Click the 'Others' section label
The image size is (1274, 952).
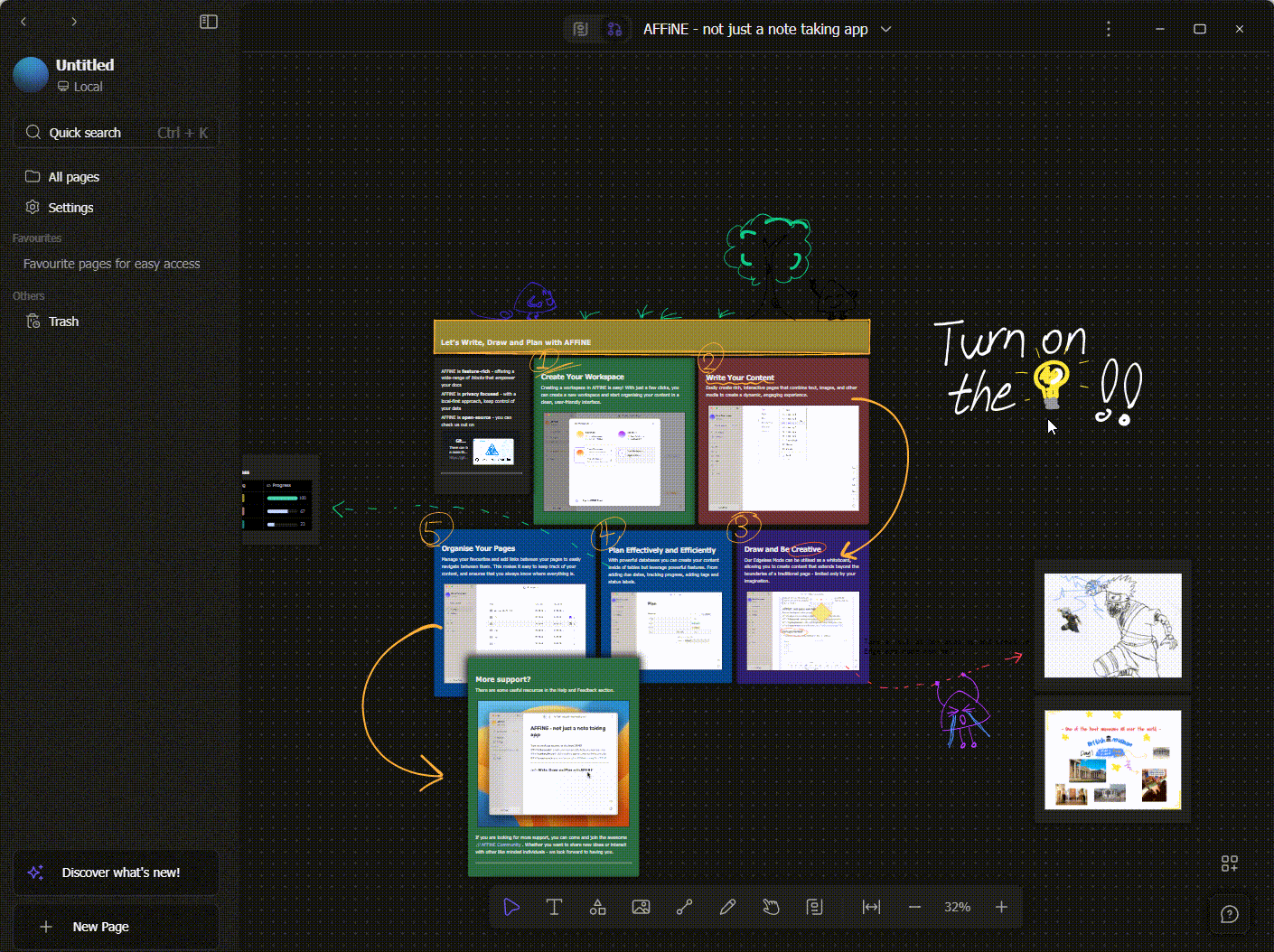pos(29,296)
